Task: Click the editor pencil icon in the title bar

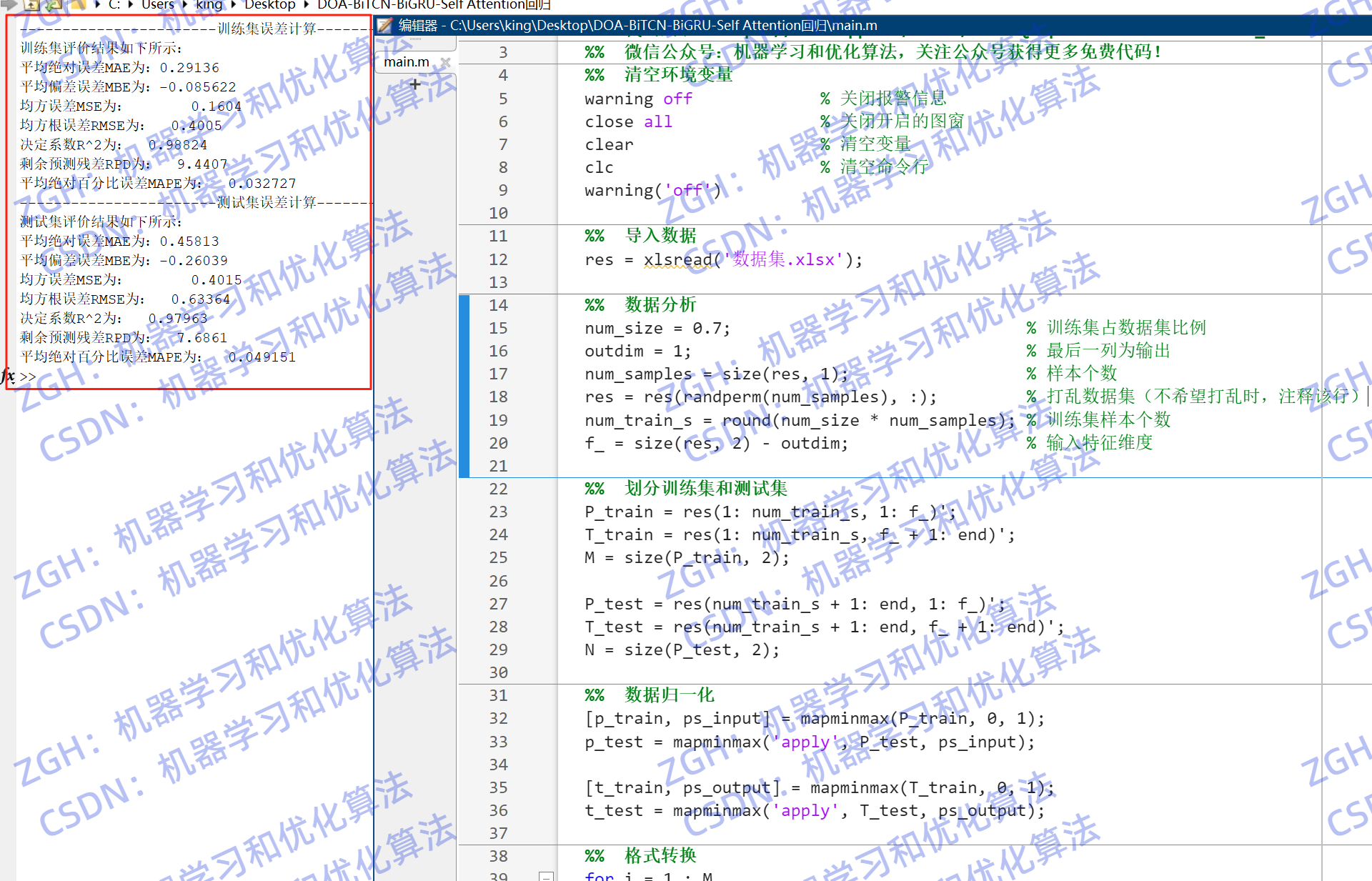Action: coord(385,25)
